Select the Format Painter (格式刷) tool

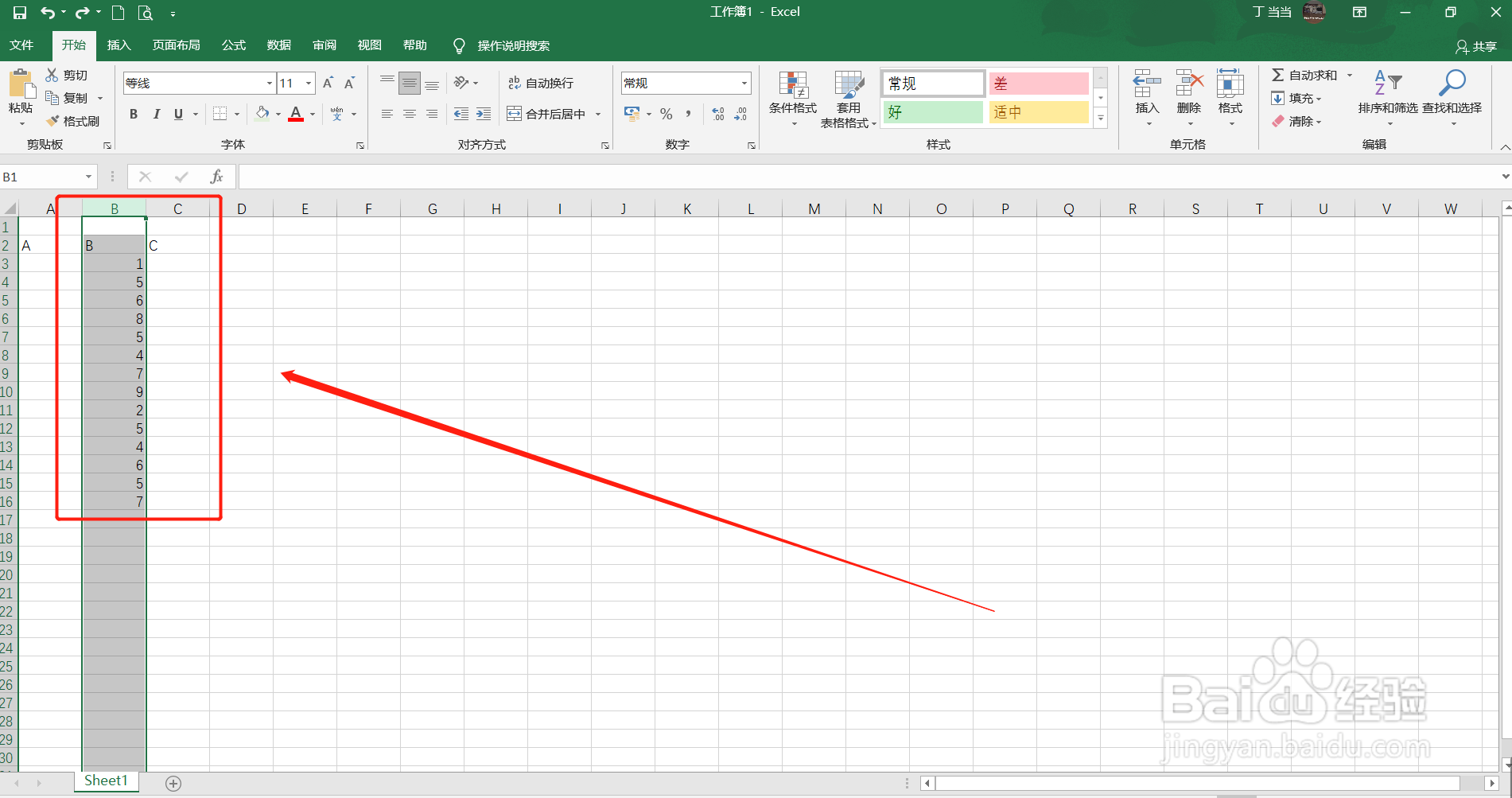pos(73,121)
